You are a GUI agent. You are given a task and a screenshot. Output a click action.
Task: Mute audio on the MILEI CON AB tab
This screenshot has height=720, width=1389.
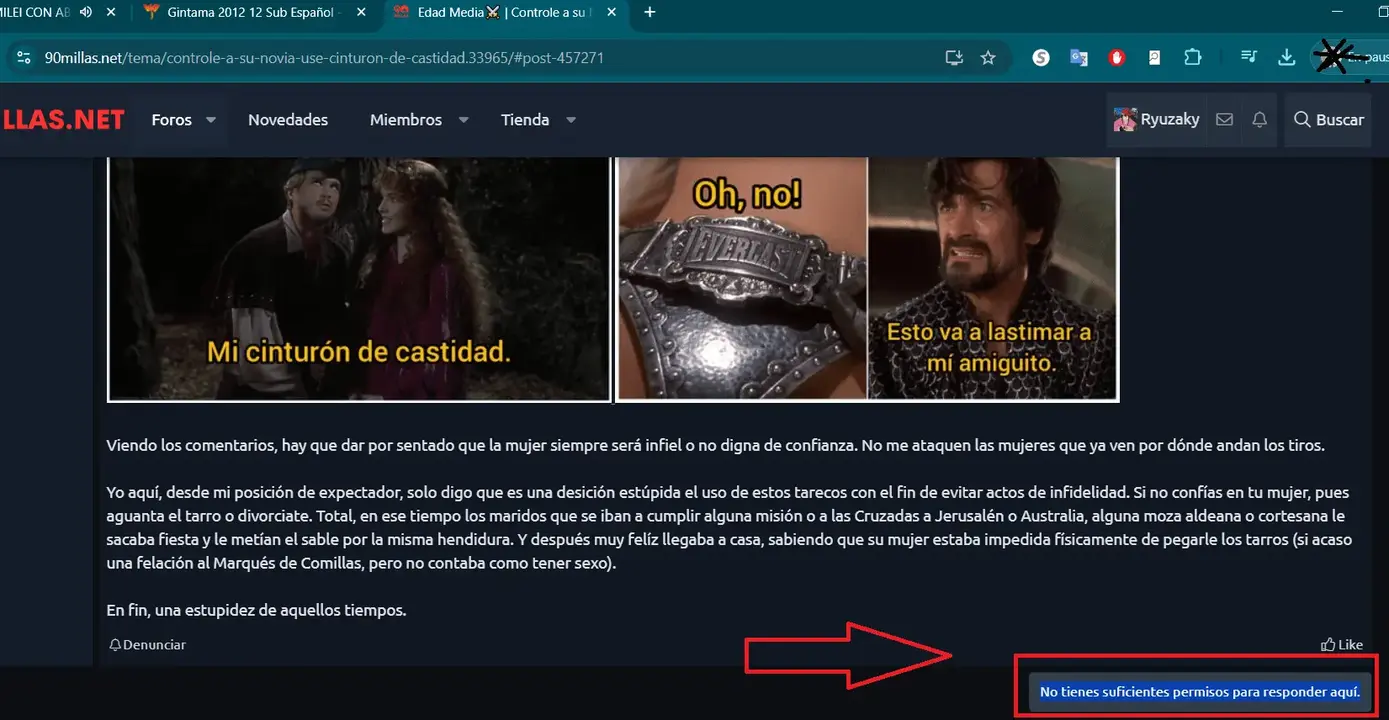[86, 13]
